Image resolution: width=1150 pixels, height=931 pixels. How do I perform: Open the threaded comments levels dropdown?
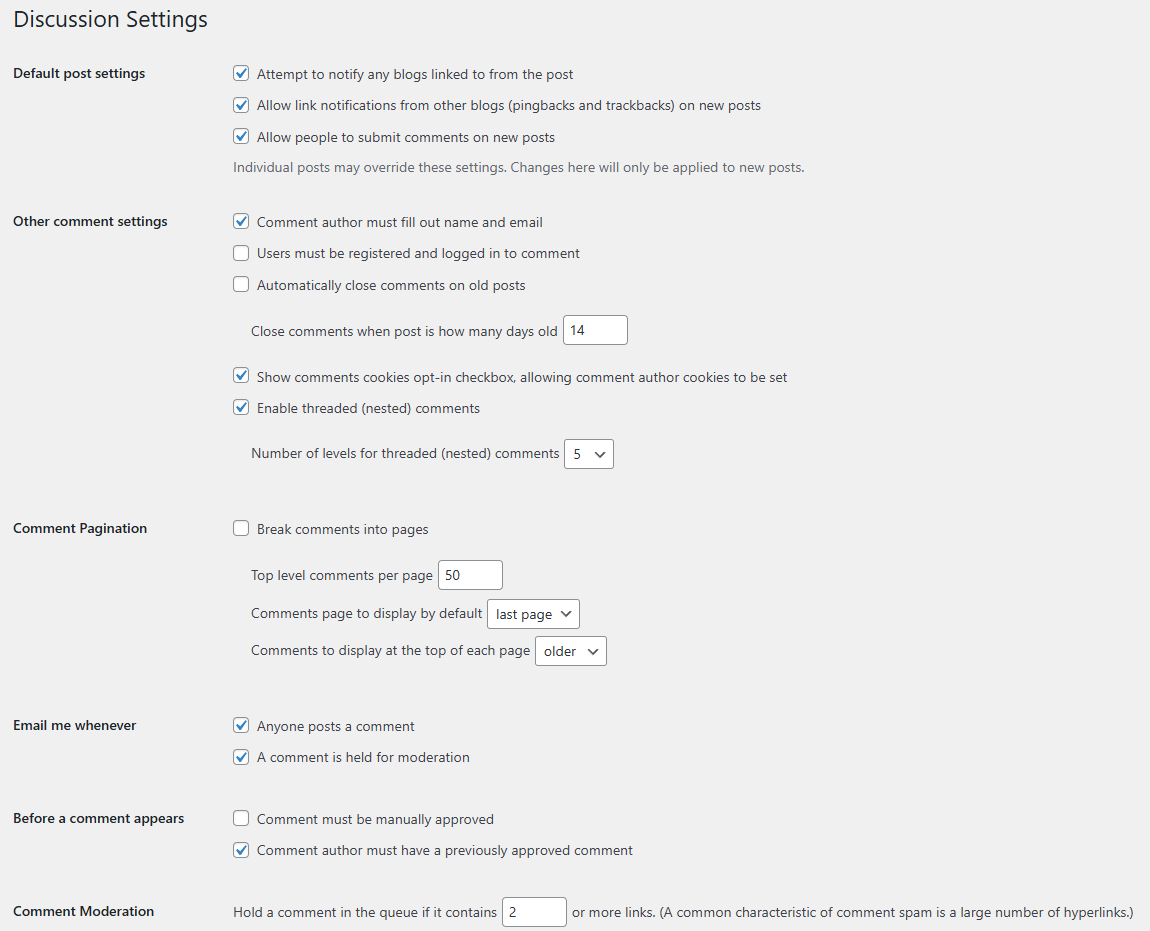coord(589,454)
